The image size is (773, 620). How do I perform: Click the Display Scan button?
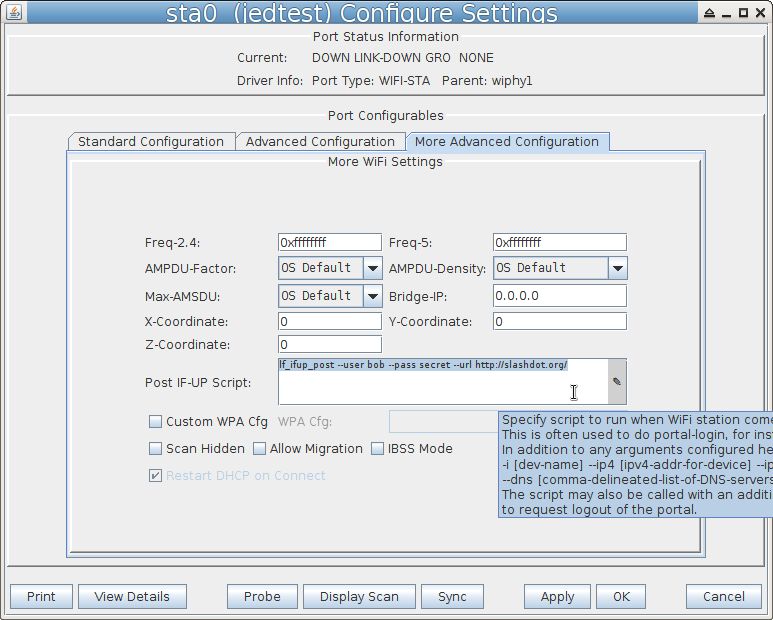(x=359, y=597)
